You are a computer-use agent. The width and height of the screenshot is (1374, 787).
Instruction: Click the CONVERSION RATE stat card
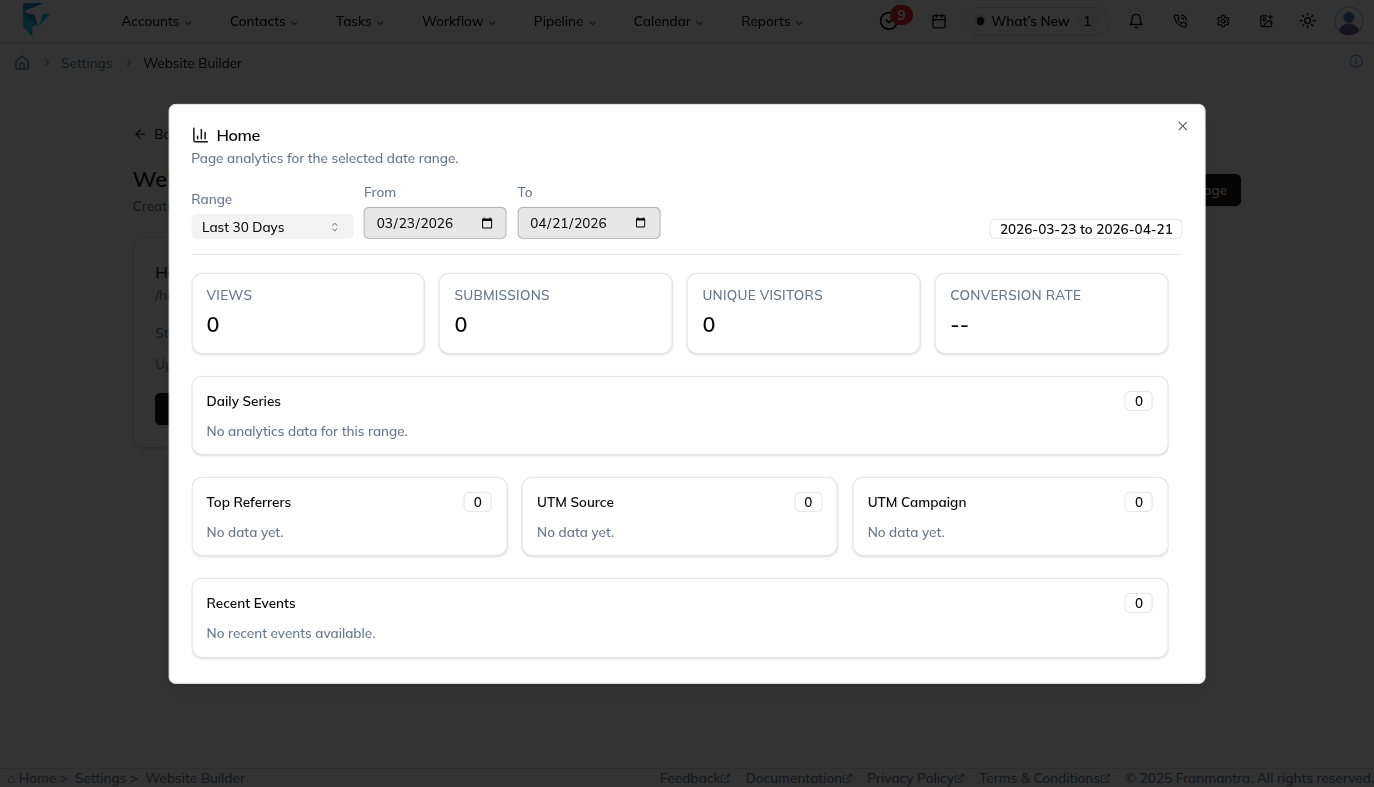click(1051, 313)
